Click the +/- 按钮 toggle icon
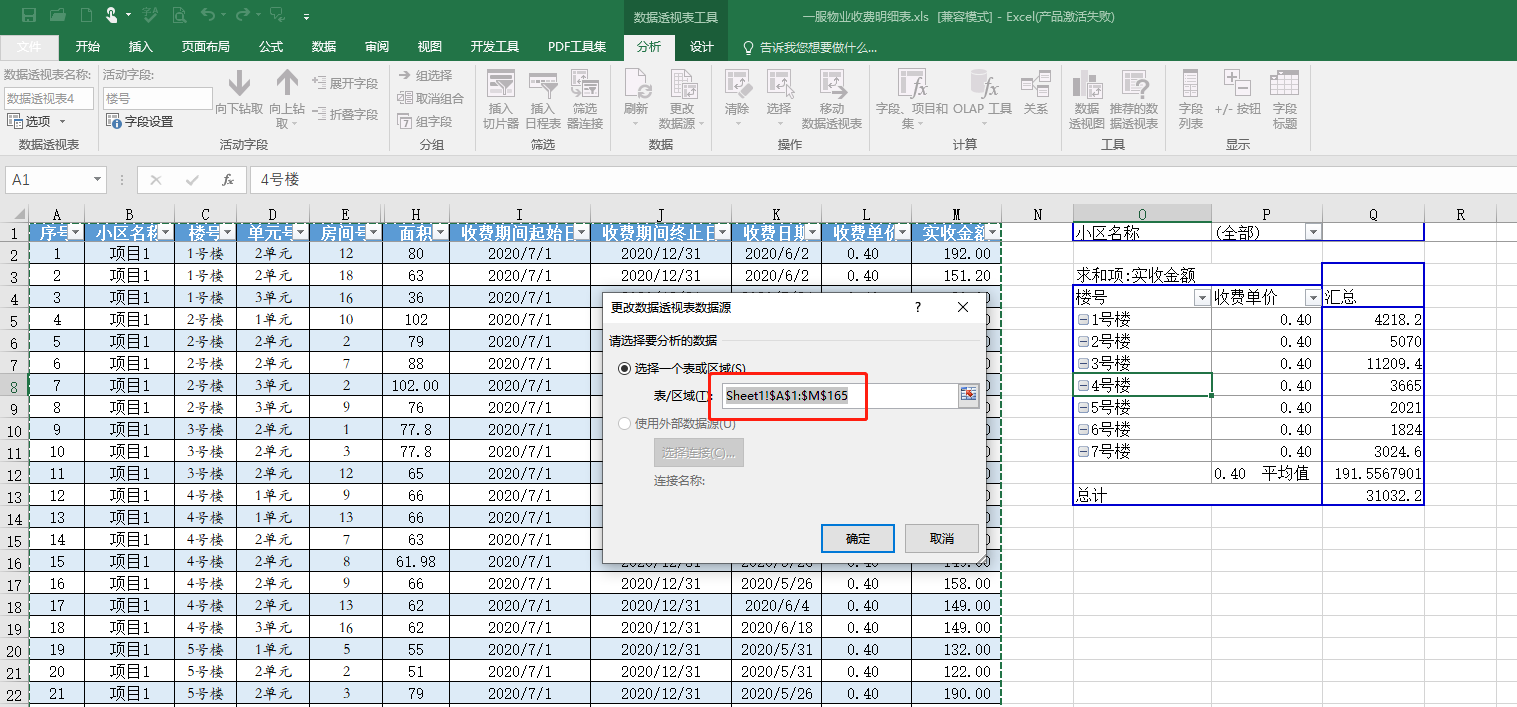 1237,83
